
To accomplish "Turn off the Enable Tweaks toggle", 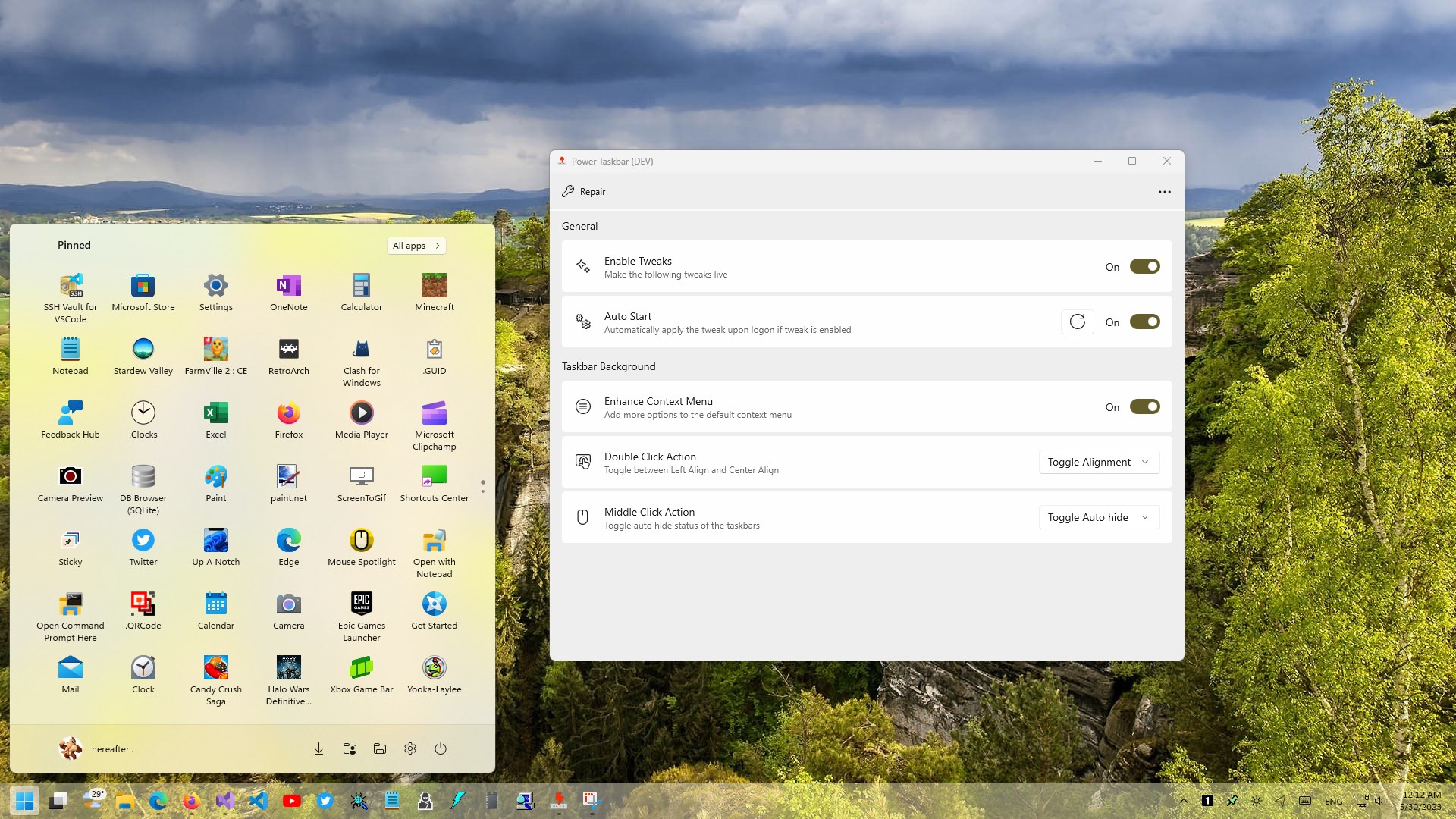I will click(x=1144, y=266).
